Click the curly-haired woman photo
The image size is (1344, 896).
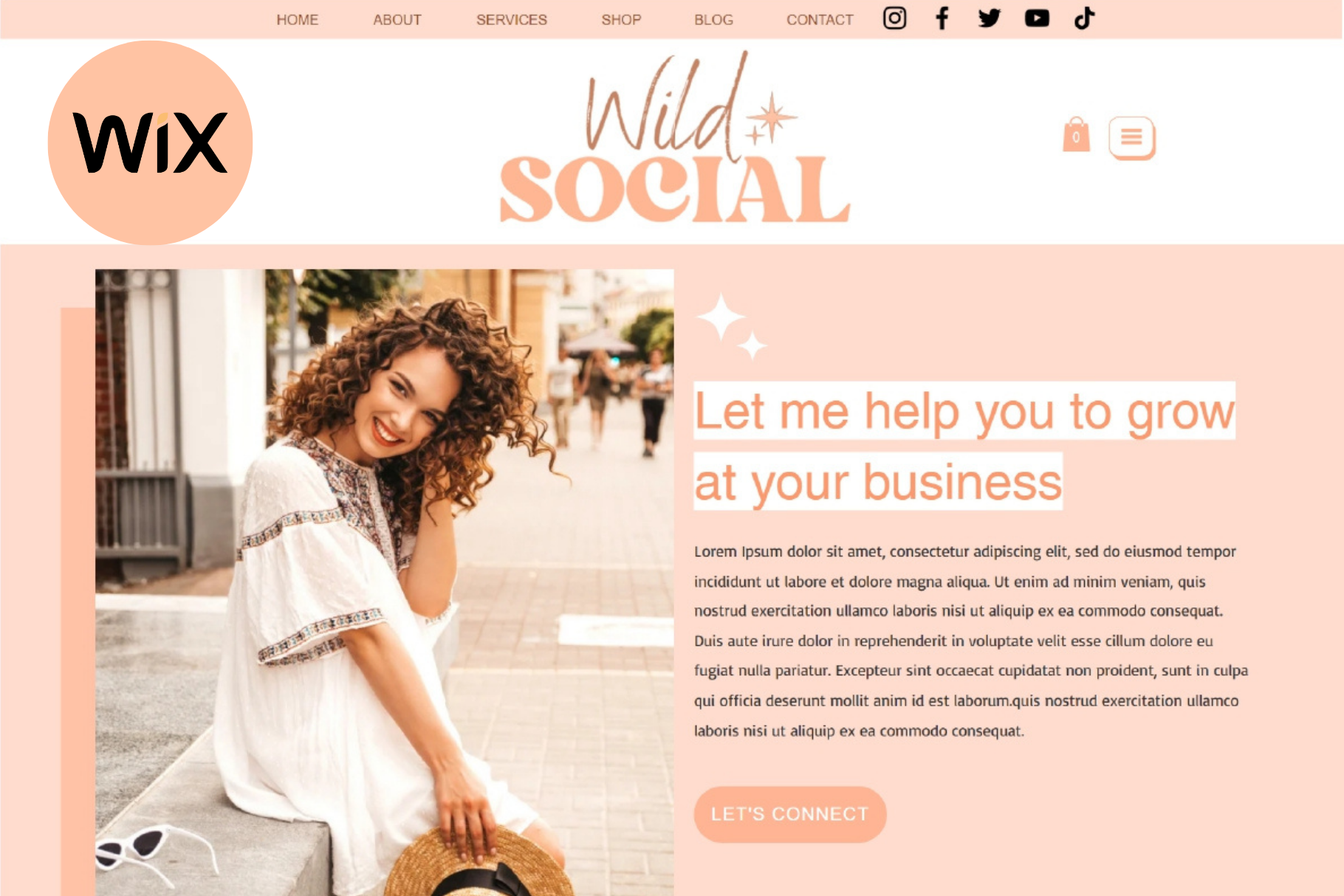tap(384, 582)
